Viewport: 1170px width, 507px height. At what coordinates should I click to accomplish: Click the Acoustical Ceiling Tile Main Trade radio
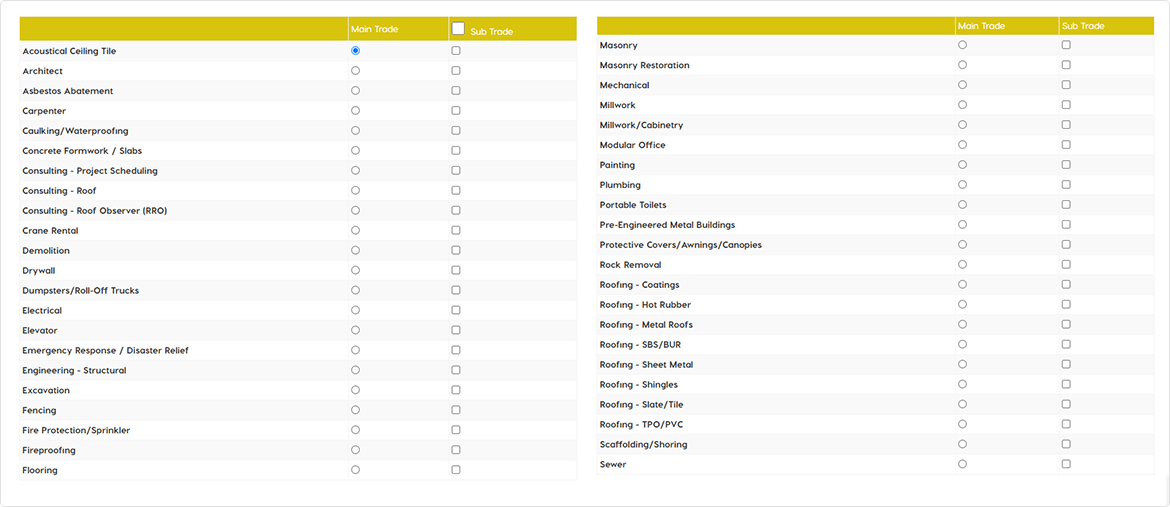click(355, 51)
